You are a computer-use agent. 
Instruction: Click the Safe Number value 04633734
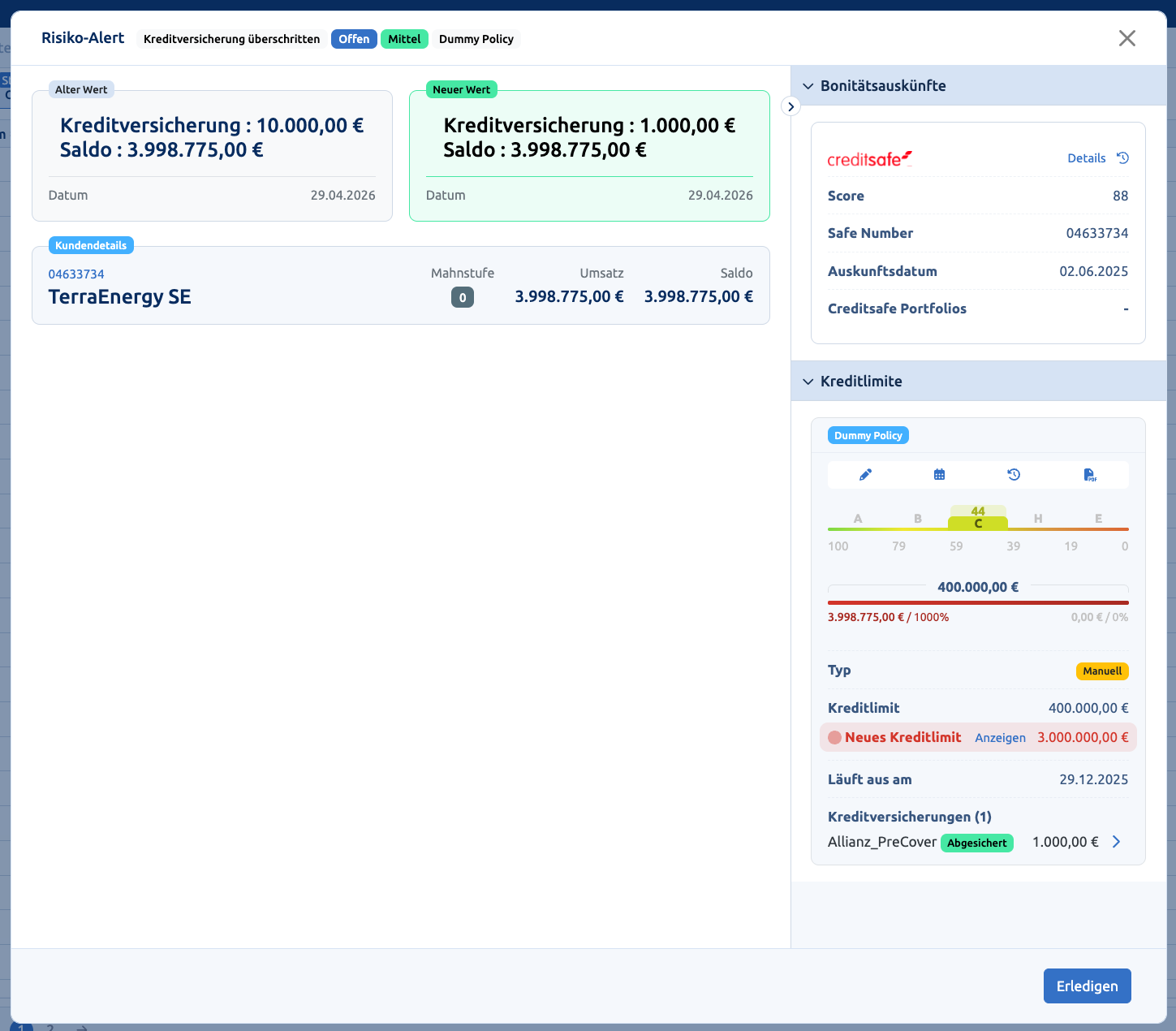[x=1097, y=233]
